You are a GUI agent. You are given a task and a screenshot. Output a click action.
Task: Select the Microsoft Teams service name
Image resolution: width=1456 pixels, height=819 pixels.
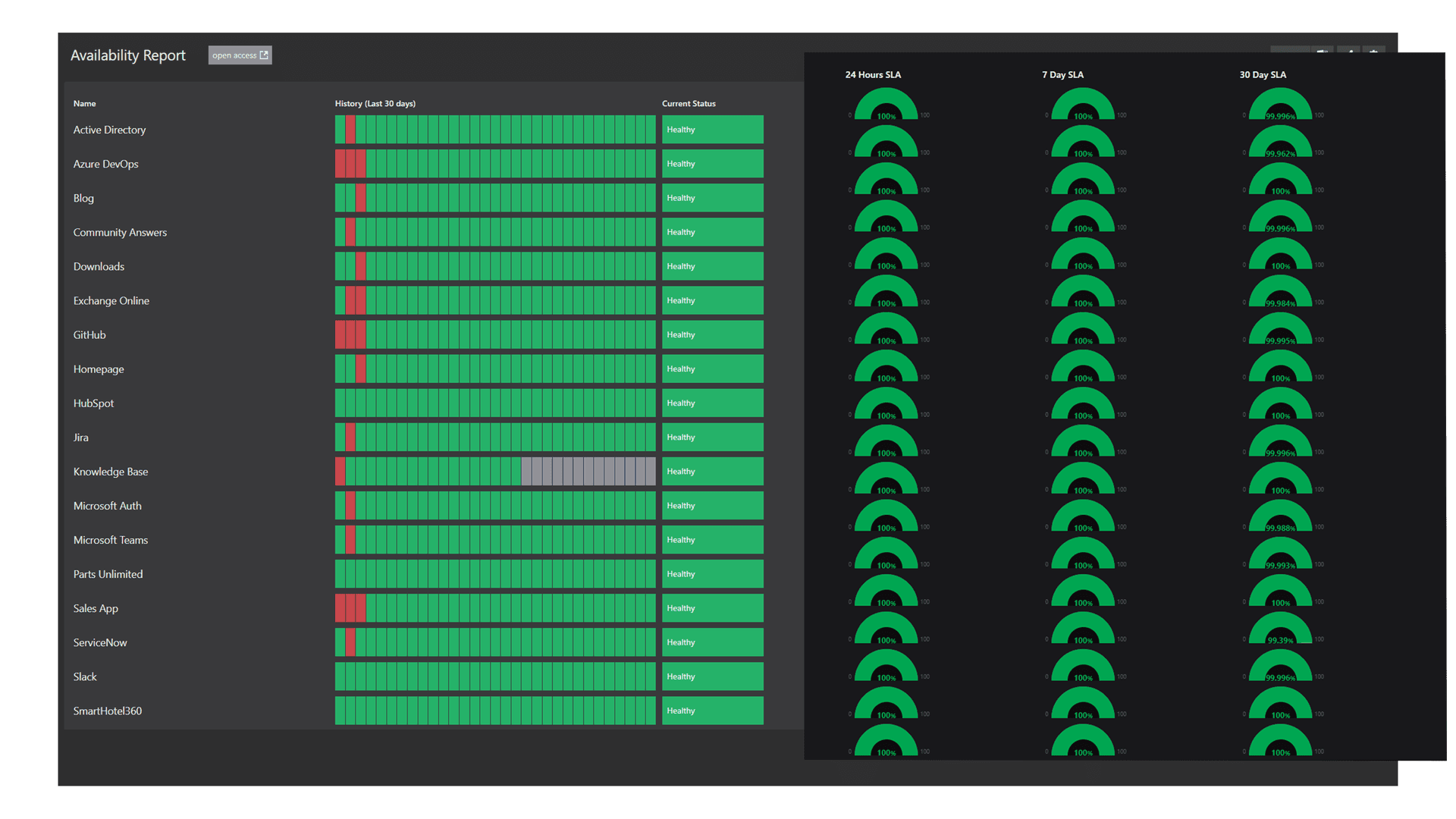[x=111, y=540]
